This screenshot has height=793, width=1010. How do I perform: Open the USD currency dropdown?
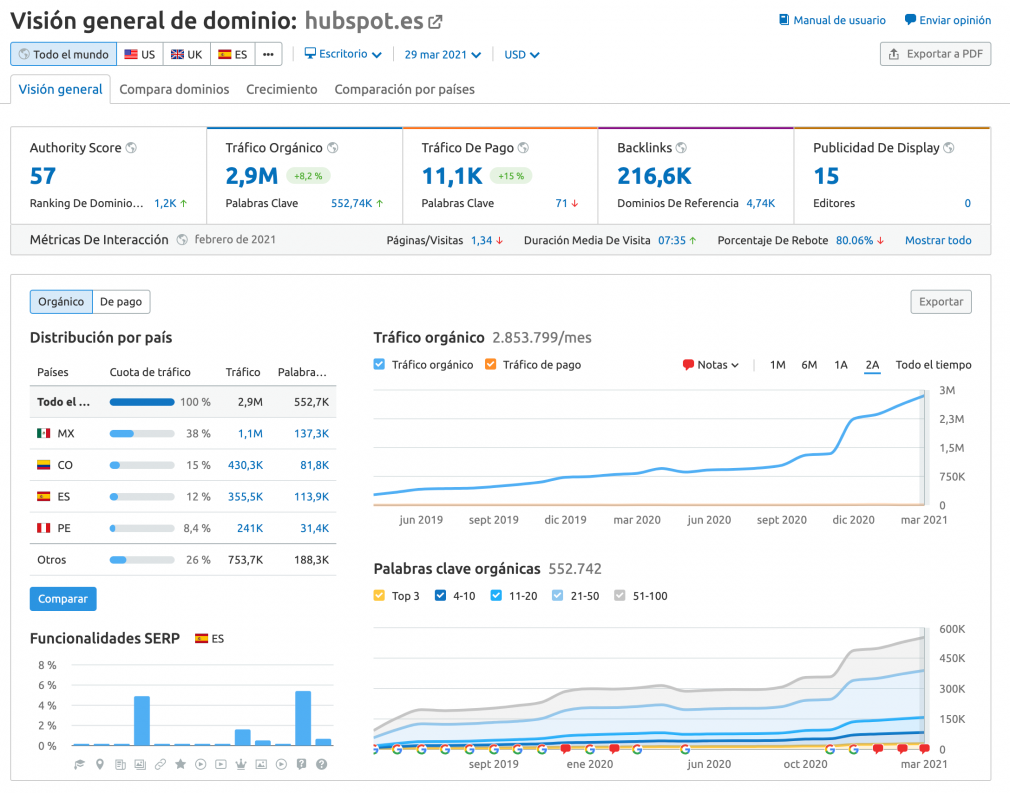coord(522,55)
